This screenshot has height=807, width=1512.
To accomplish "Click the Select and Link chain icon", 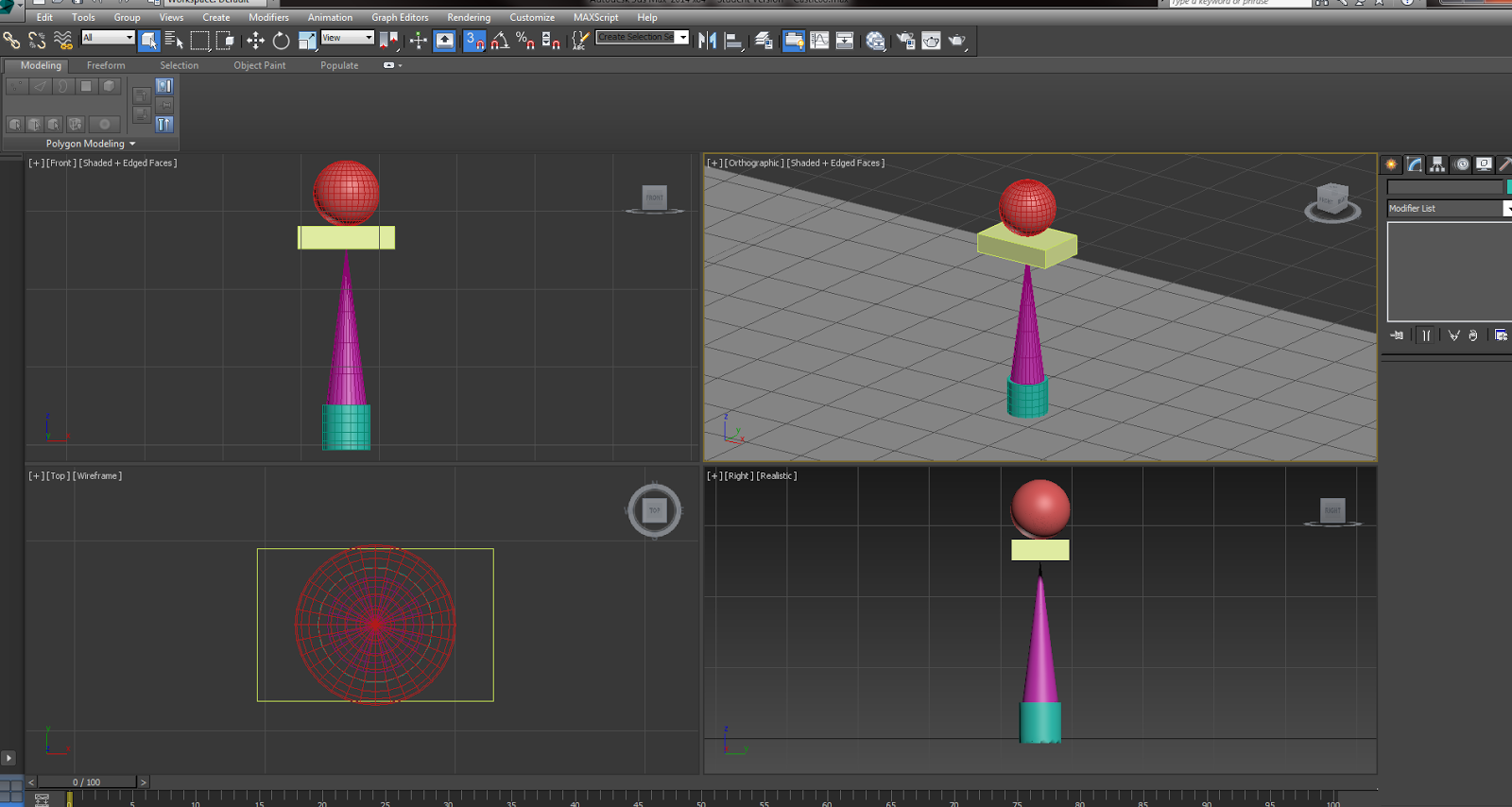I will coord(11,40).
